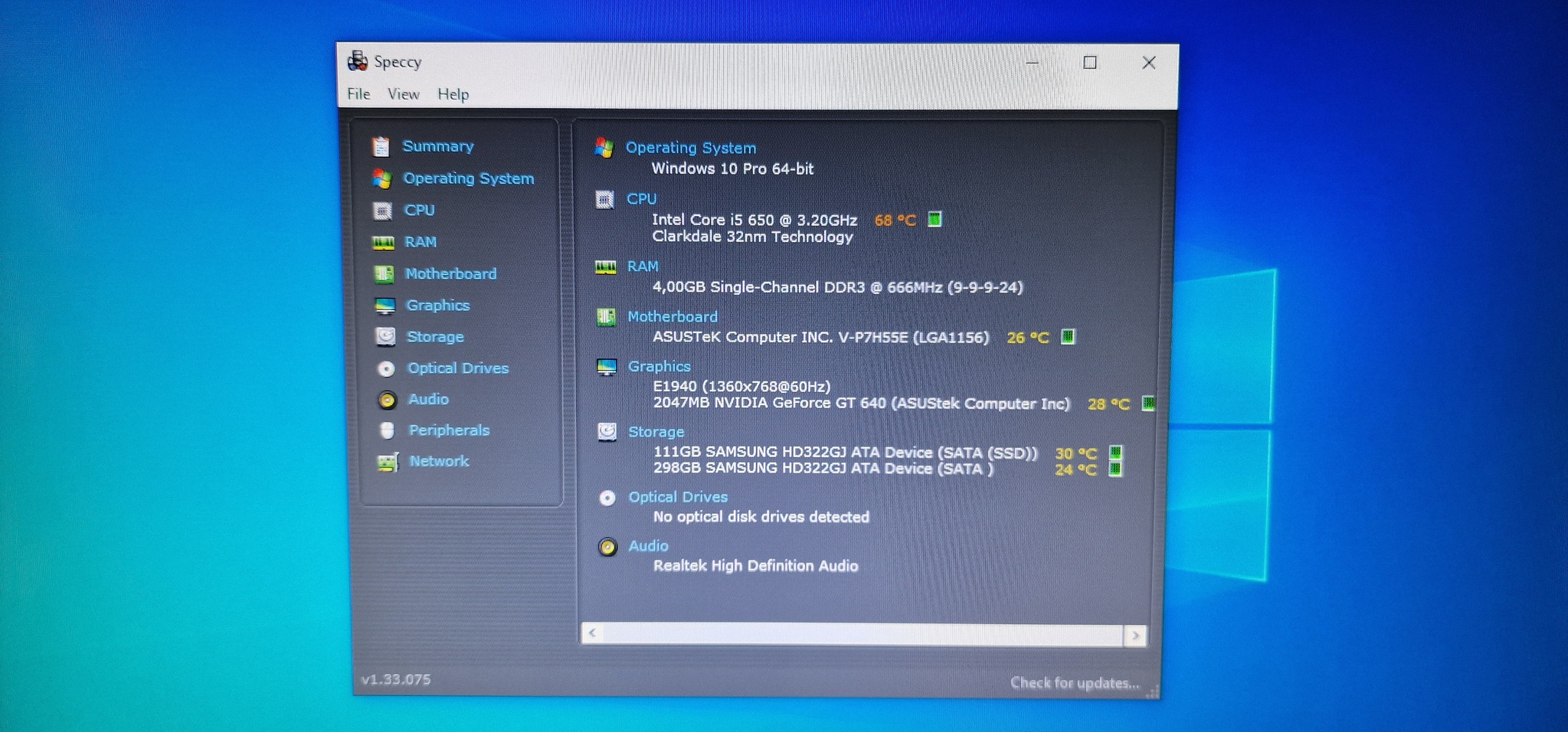Click the Graphics monitor icon in sidebar
The width and height of the screenshot is (1568, 732).
point(385,306)
